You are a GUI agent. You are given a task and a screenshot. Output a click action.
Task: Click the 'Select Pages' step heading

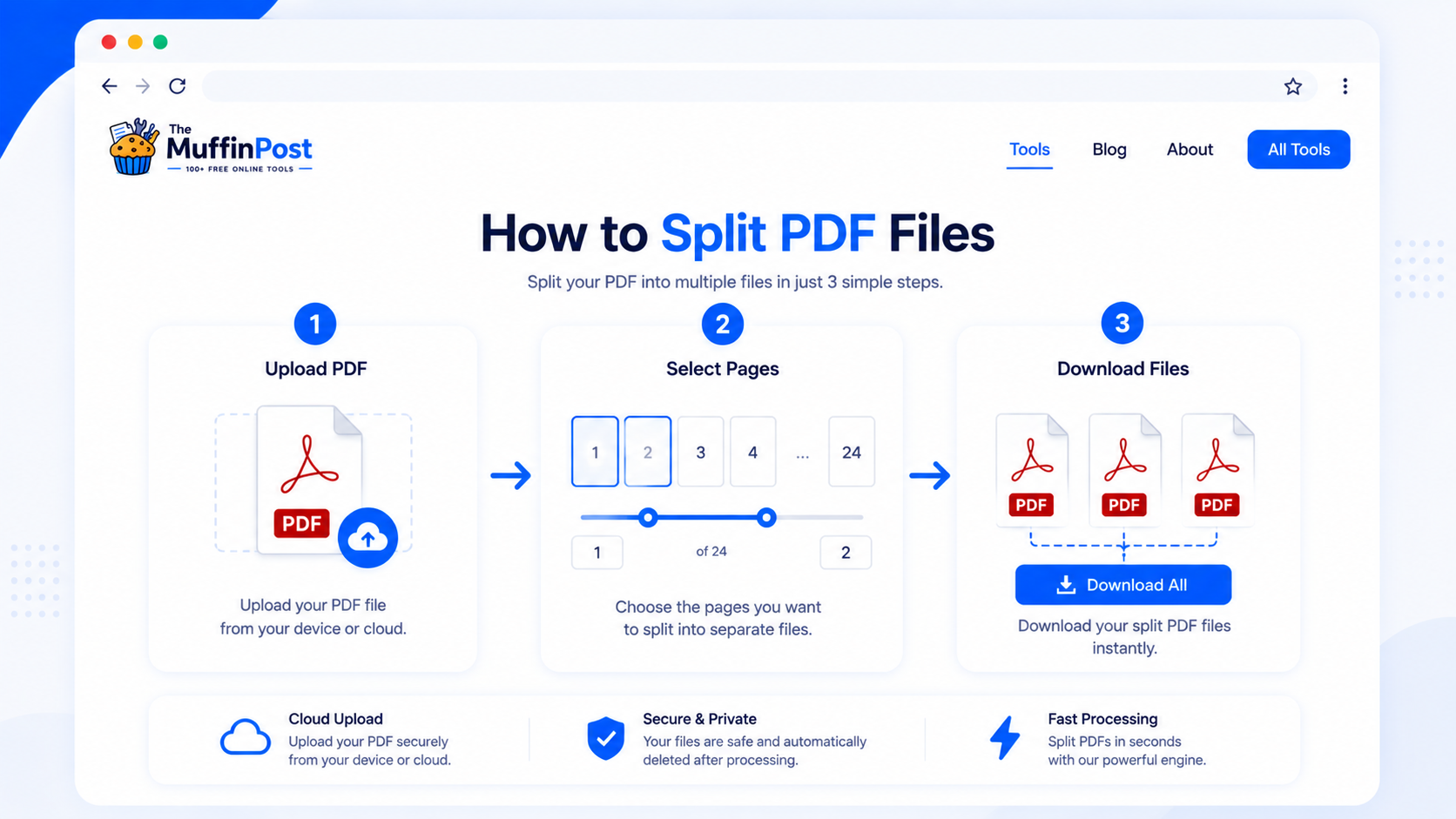point(722,369)
